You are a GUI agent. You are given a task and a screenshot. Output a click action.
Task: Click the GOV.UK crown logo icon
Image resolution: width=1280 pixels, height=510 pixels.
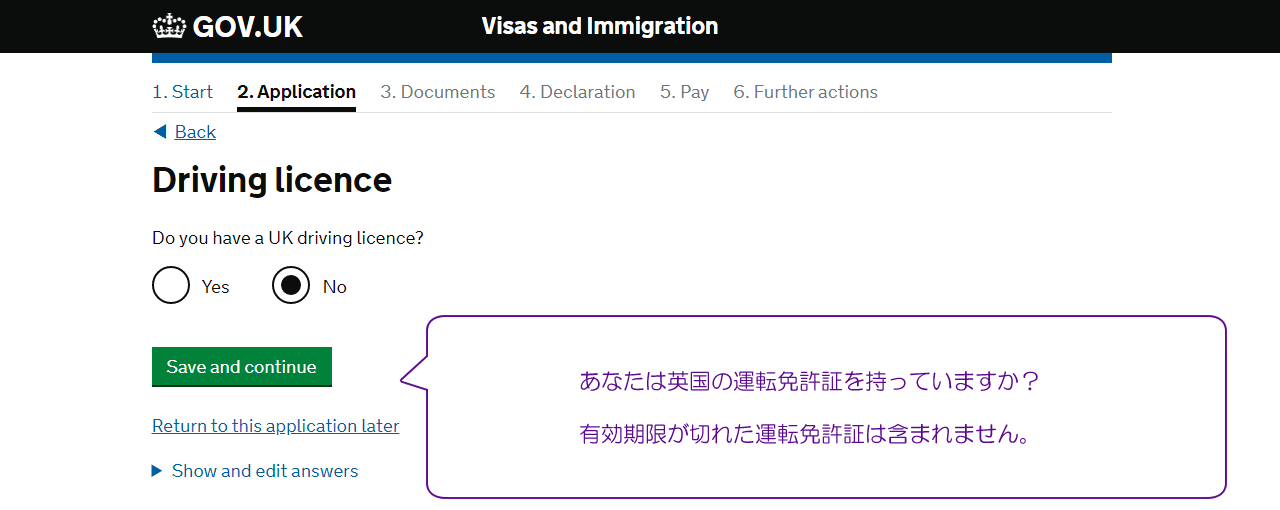point(170,26)
